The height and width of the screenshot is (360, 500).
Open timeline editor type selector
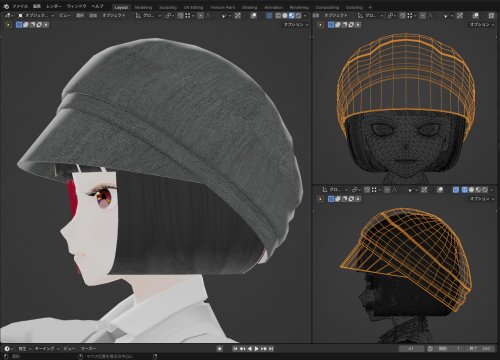tap(9, 349)
